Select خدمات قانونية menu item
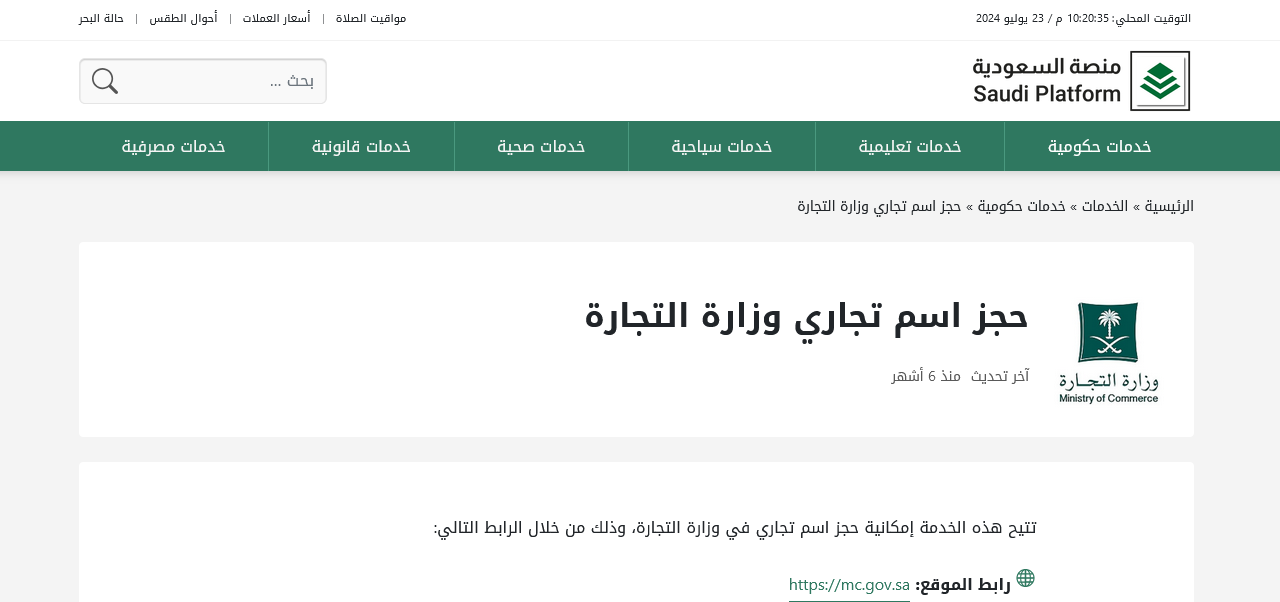Viewport: 1280px width, 602px height. pyautogui.click(x=361, y=147)
